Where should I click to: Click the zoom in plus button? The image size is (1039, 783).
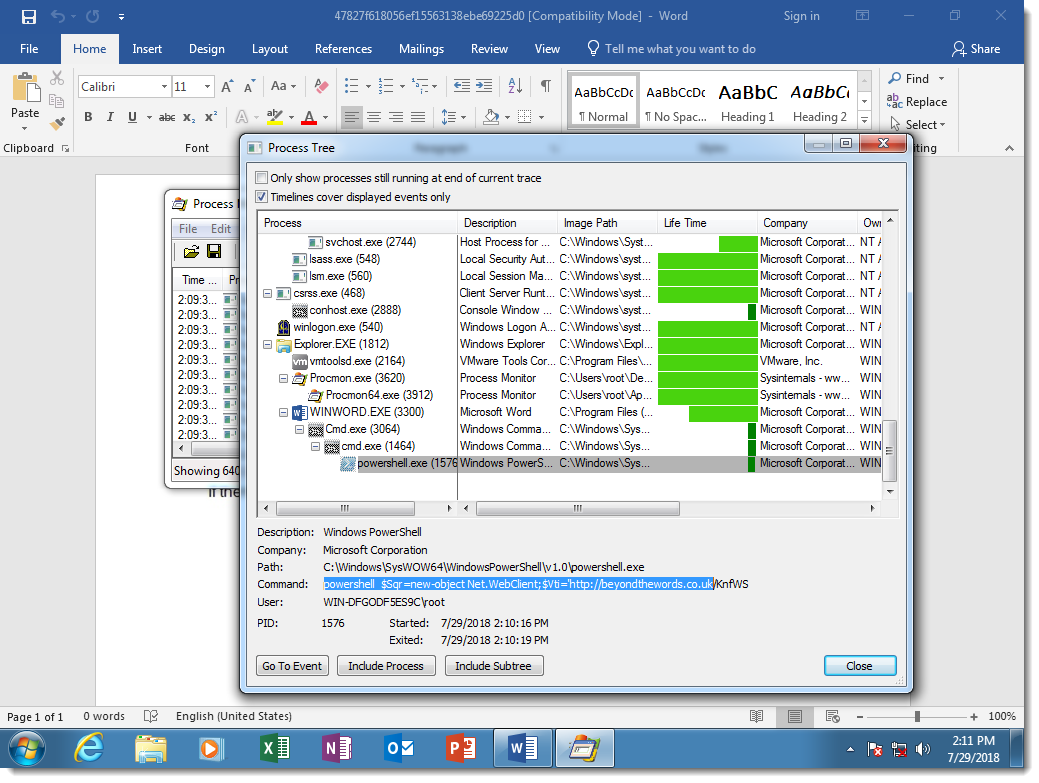tap(973, 716)
